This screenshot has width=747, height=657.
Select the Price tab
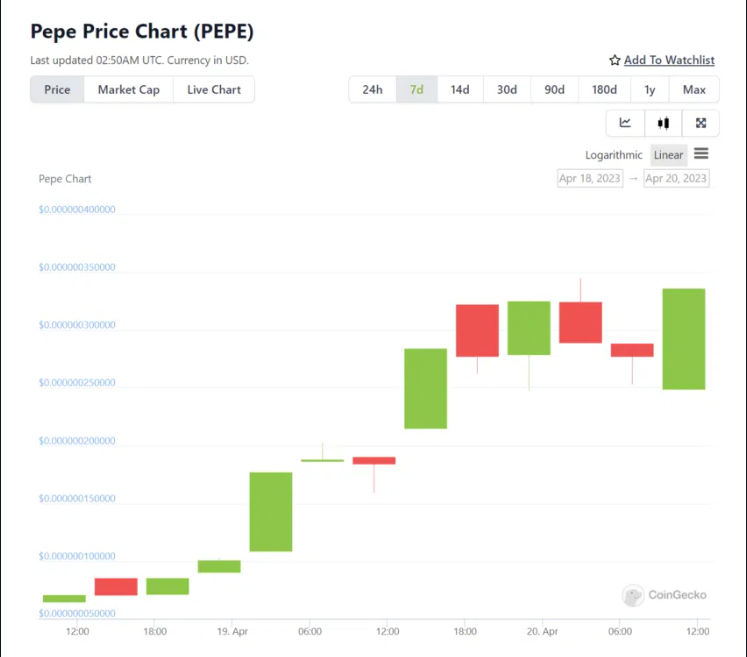pyautogui.click(x=57, y=90)
